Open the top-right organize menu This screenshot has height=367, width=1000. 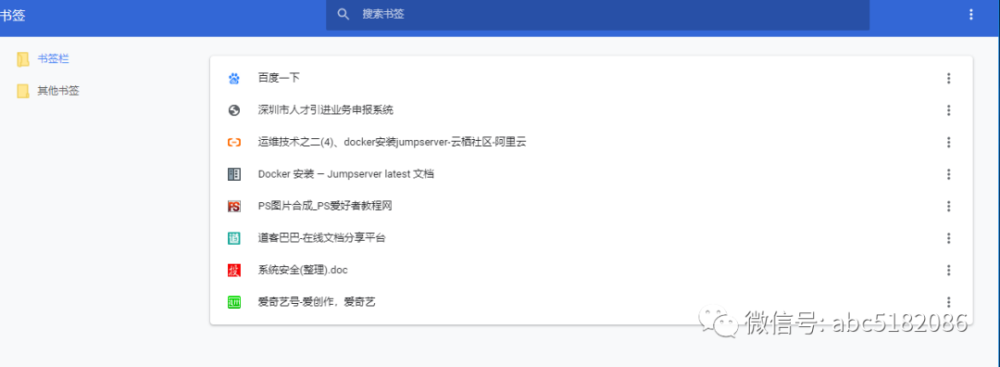tap(971, 14)
